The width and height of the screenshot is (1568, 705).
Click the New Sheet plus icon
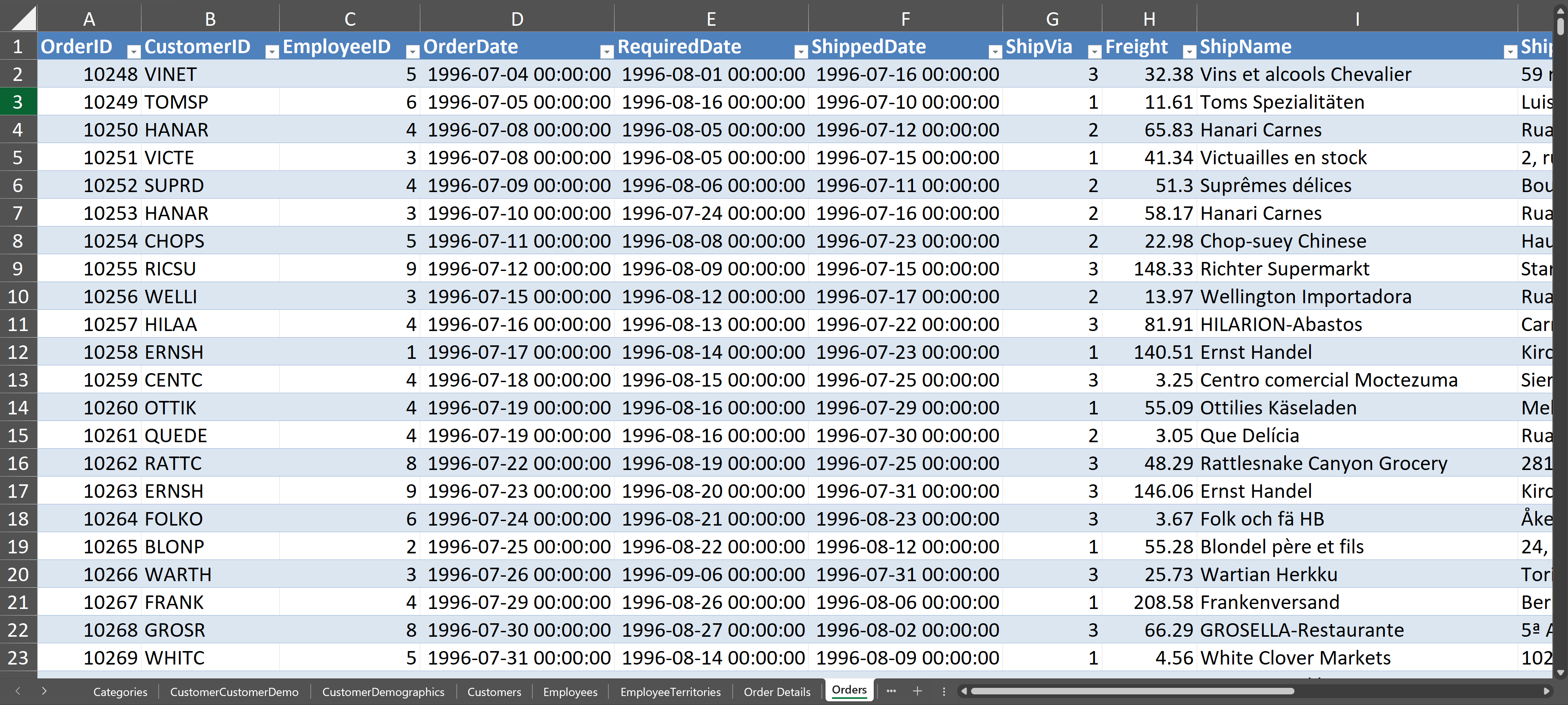tap(918, 691)
